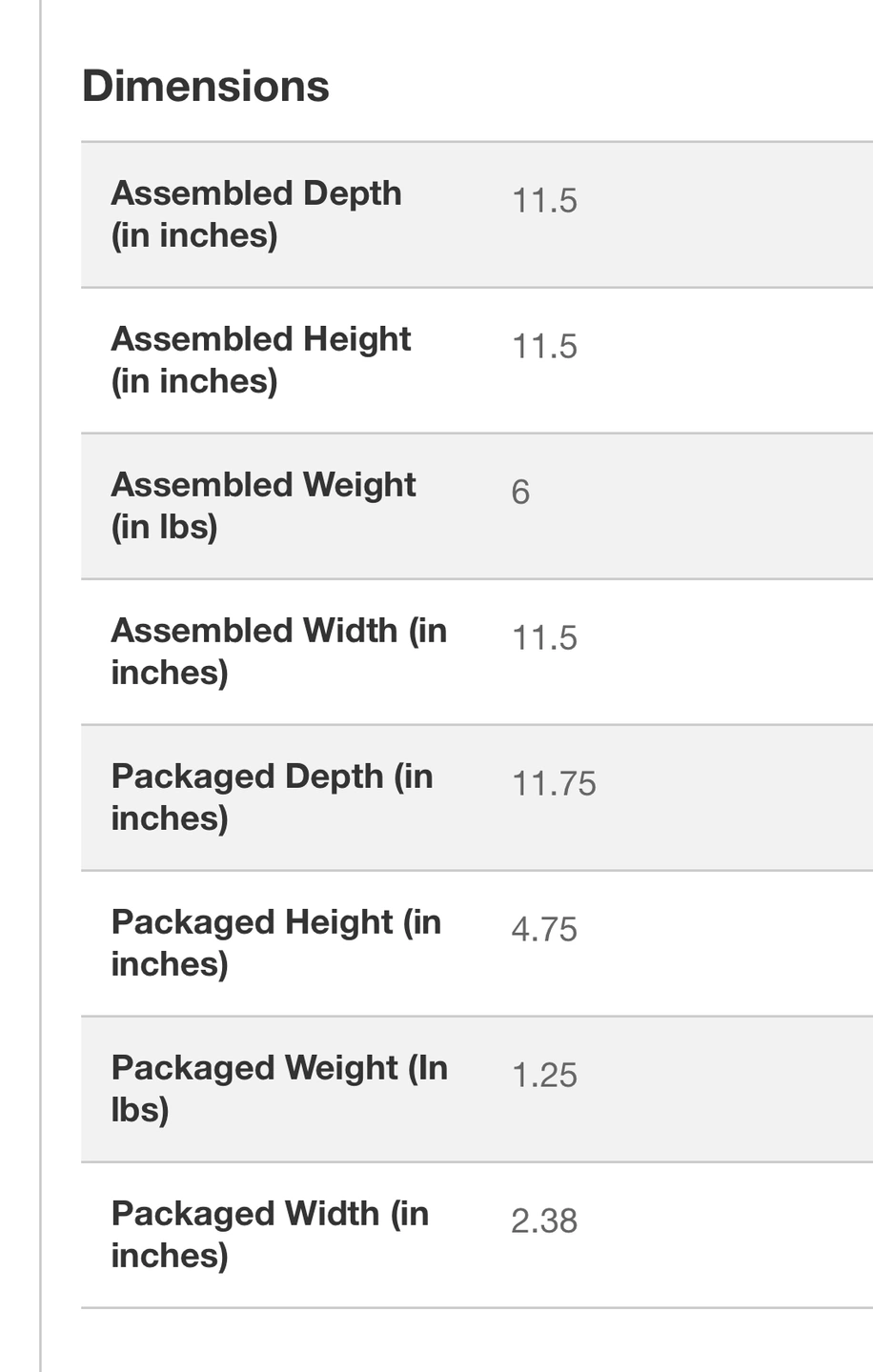Select the Assembled Depth value 11.5

click(x=544, y=200)
